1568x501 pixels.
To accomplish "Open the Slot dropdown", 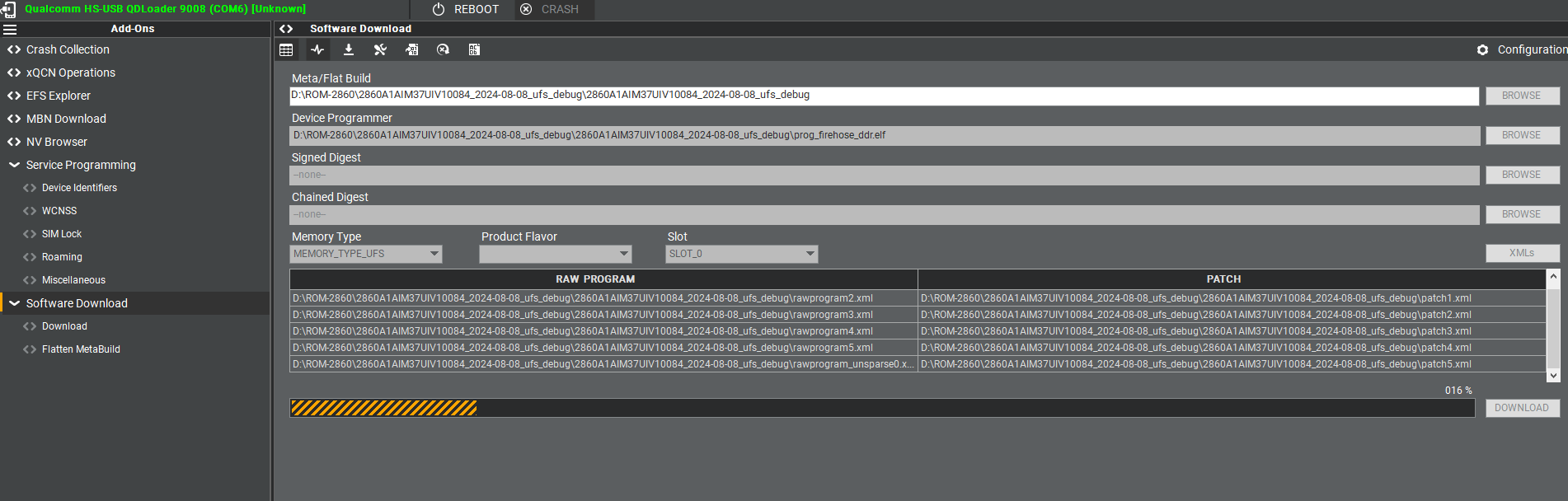I will click(741, 254).
